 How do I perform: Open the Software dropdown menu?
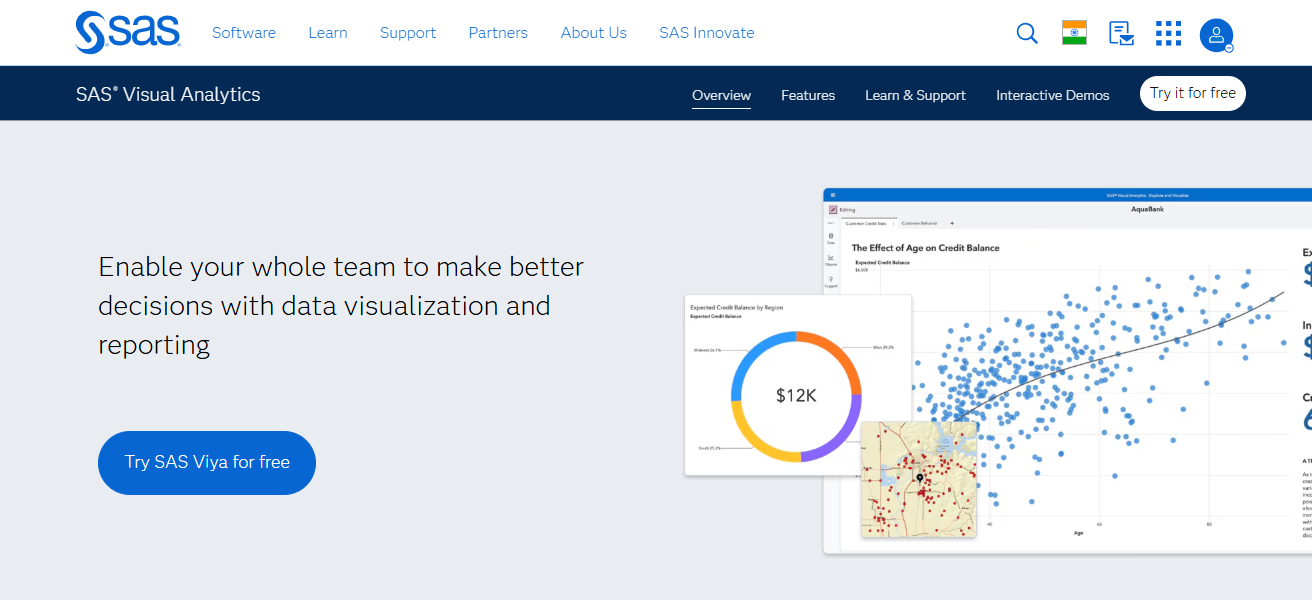pos(243,32)
